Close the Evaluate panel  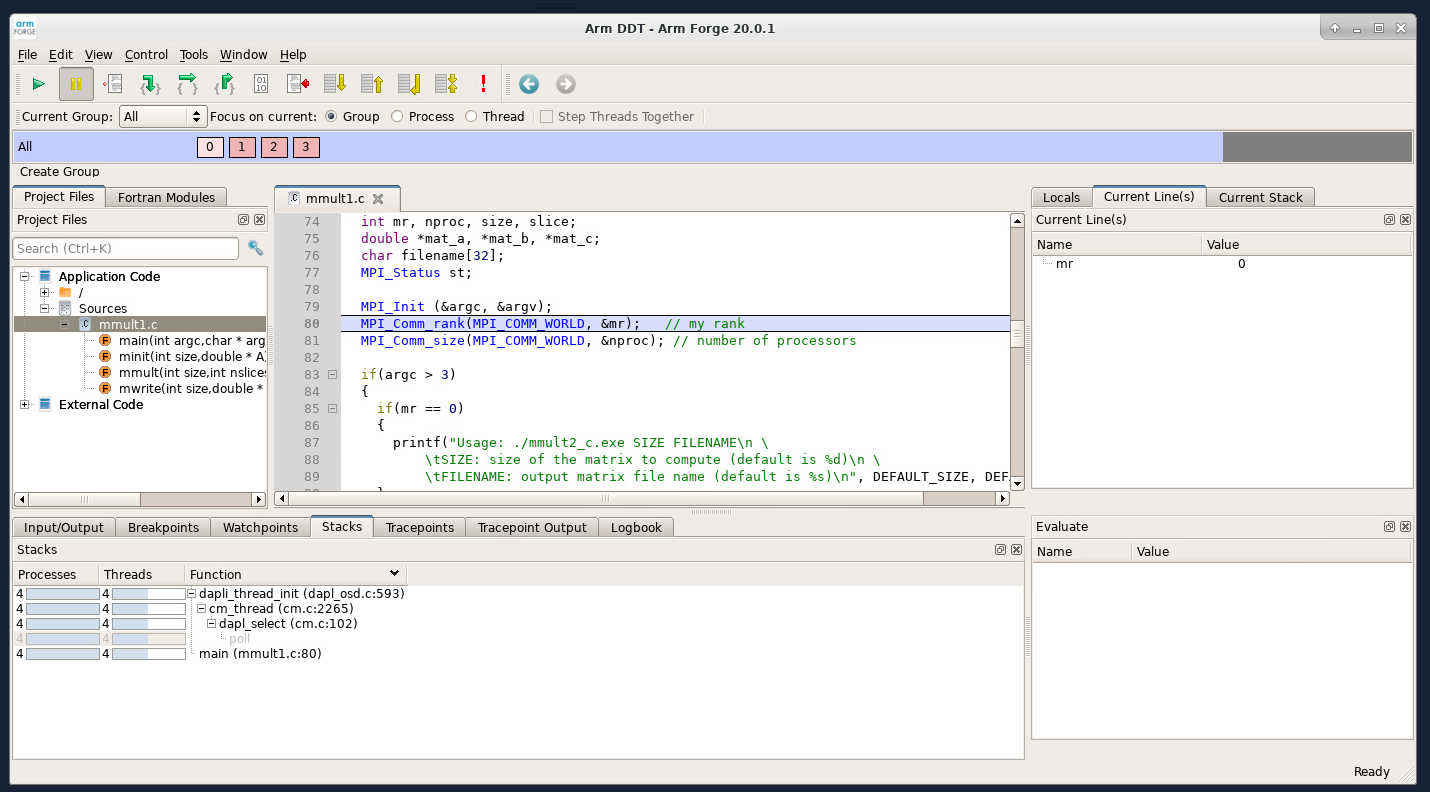[1405, 527]
